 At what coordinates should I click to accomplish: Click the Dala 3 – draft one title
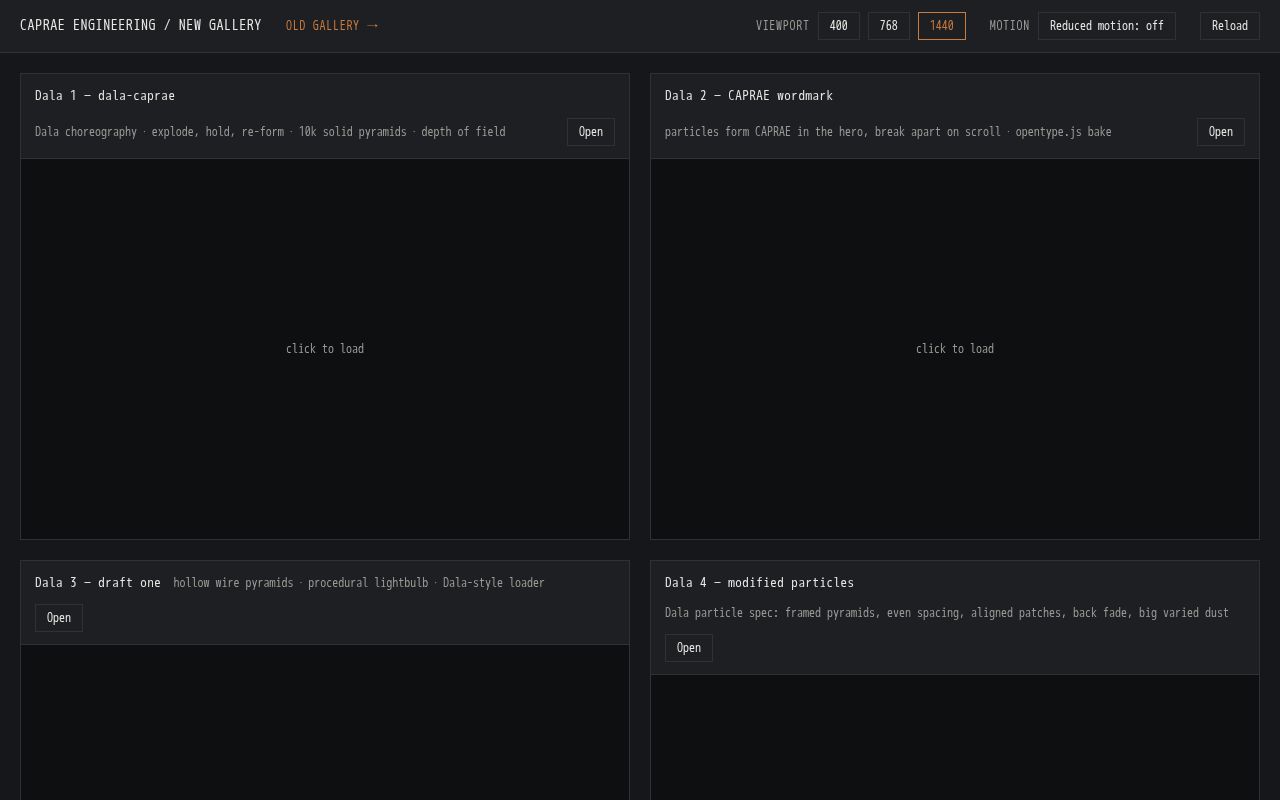coord(98,583)
